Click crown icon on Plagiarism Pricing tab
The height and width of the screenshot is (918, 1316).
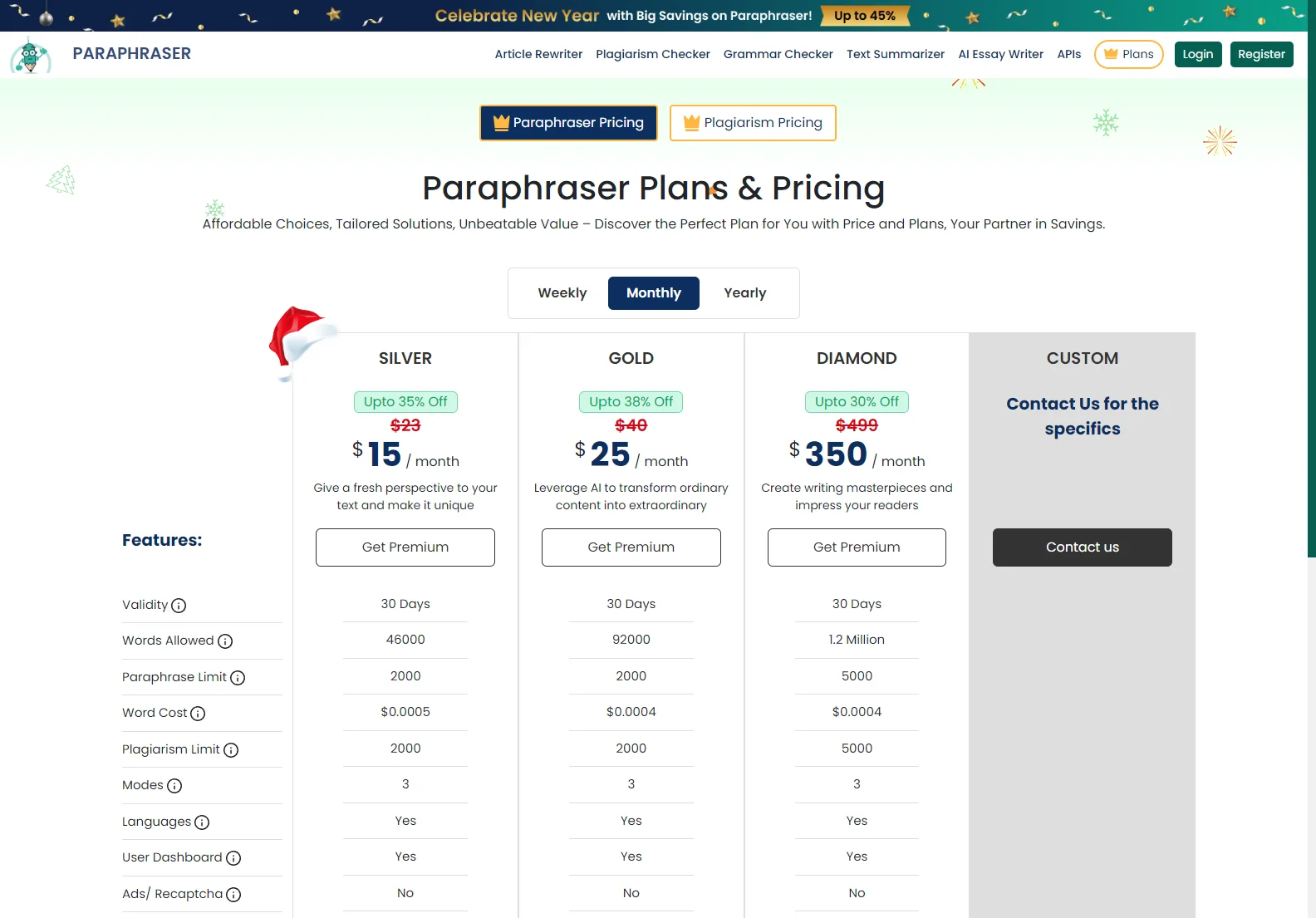(x=691, y=123)
